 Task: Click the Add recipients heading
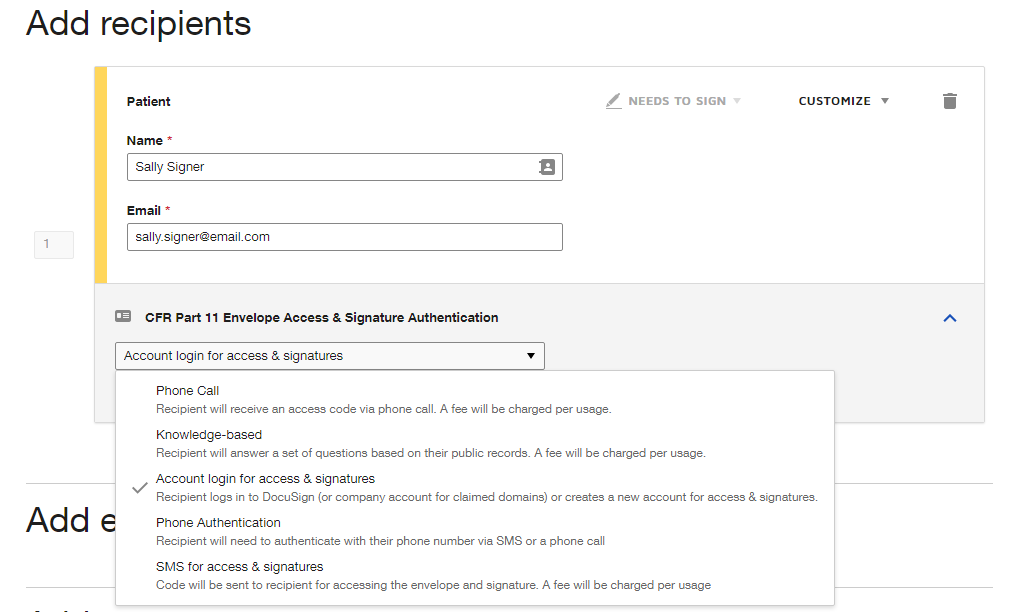click(139, 24)
